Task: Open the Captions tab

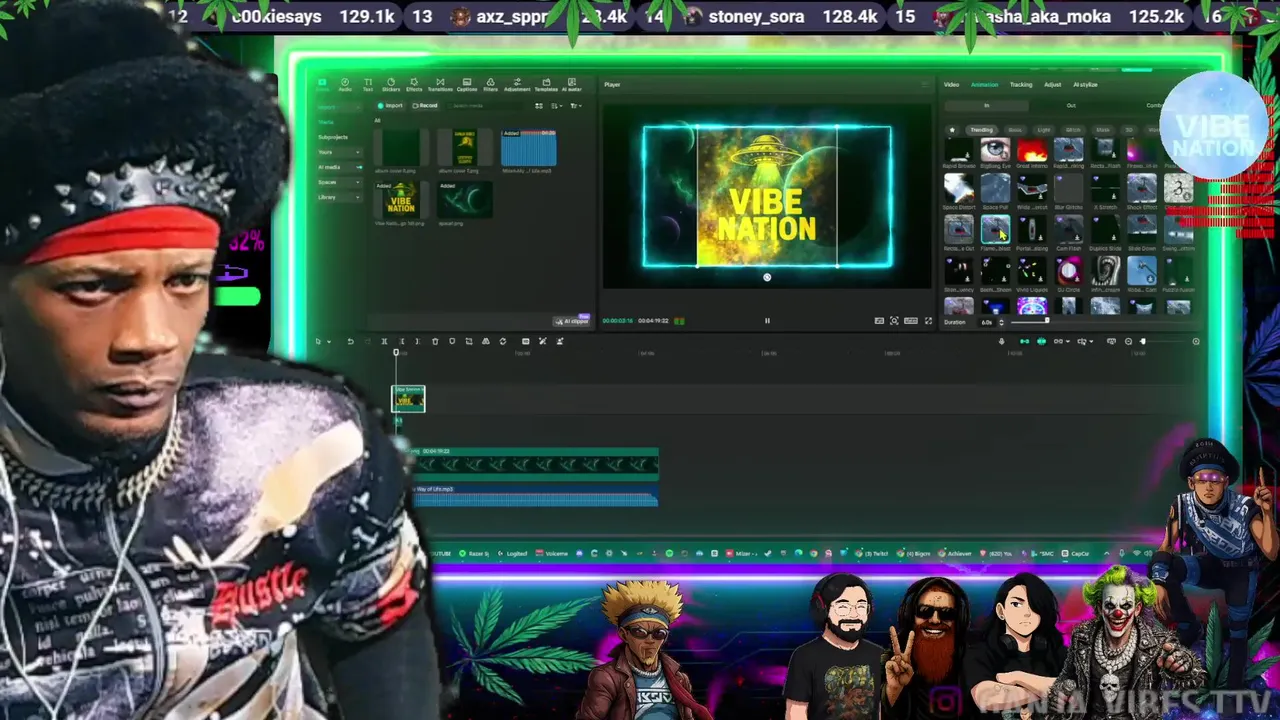Action: click(467, 84)
